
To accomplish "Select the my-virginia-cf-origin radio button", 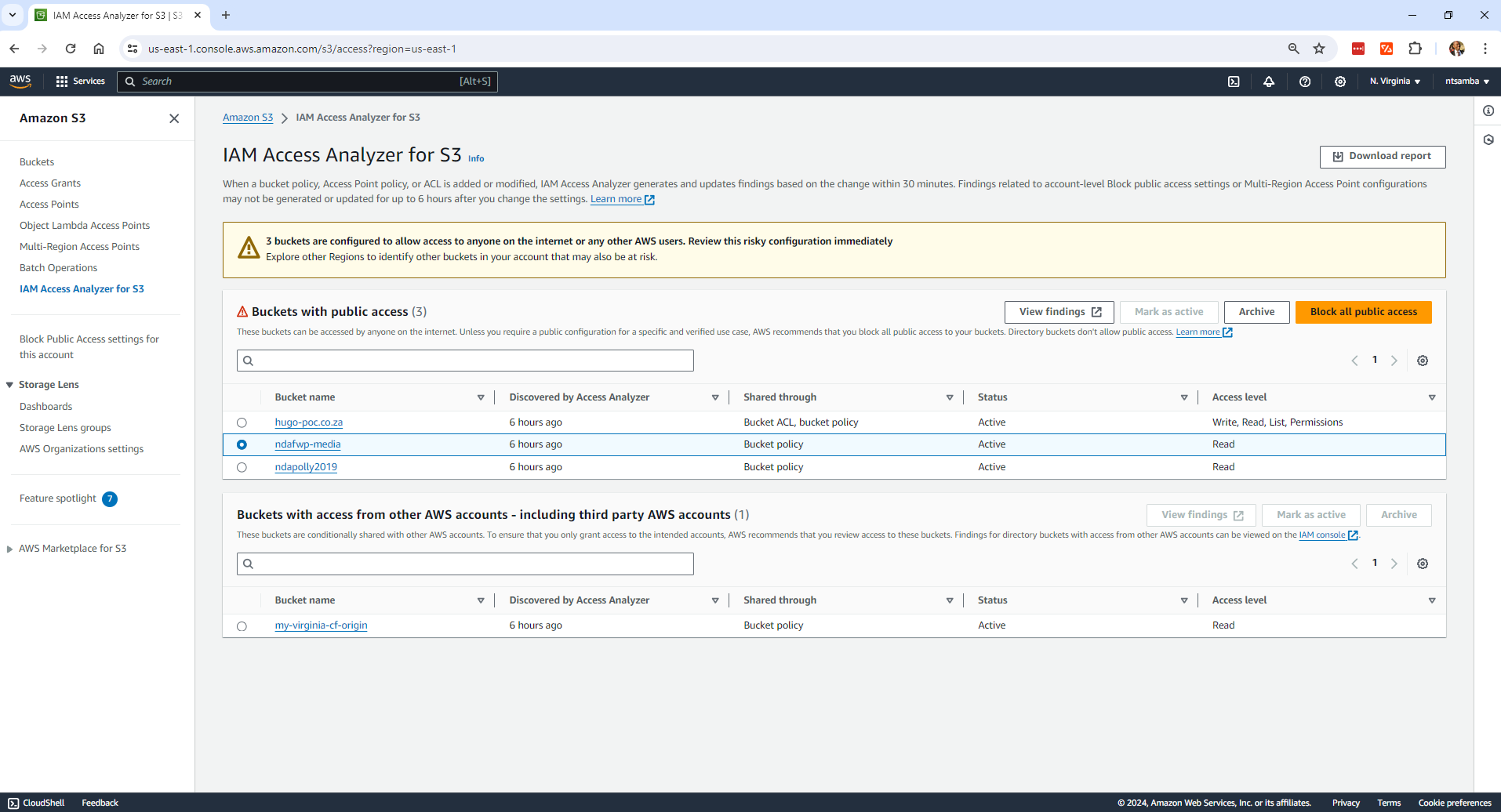I will click(242, 626).
